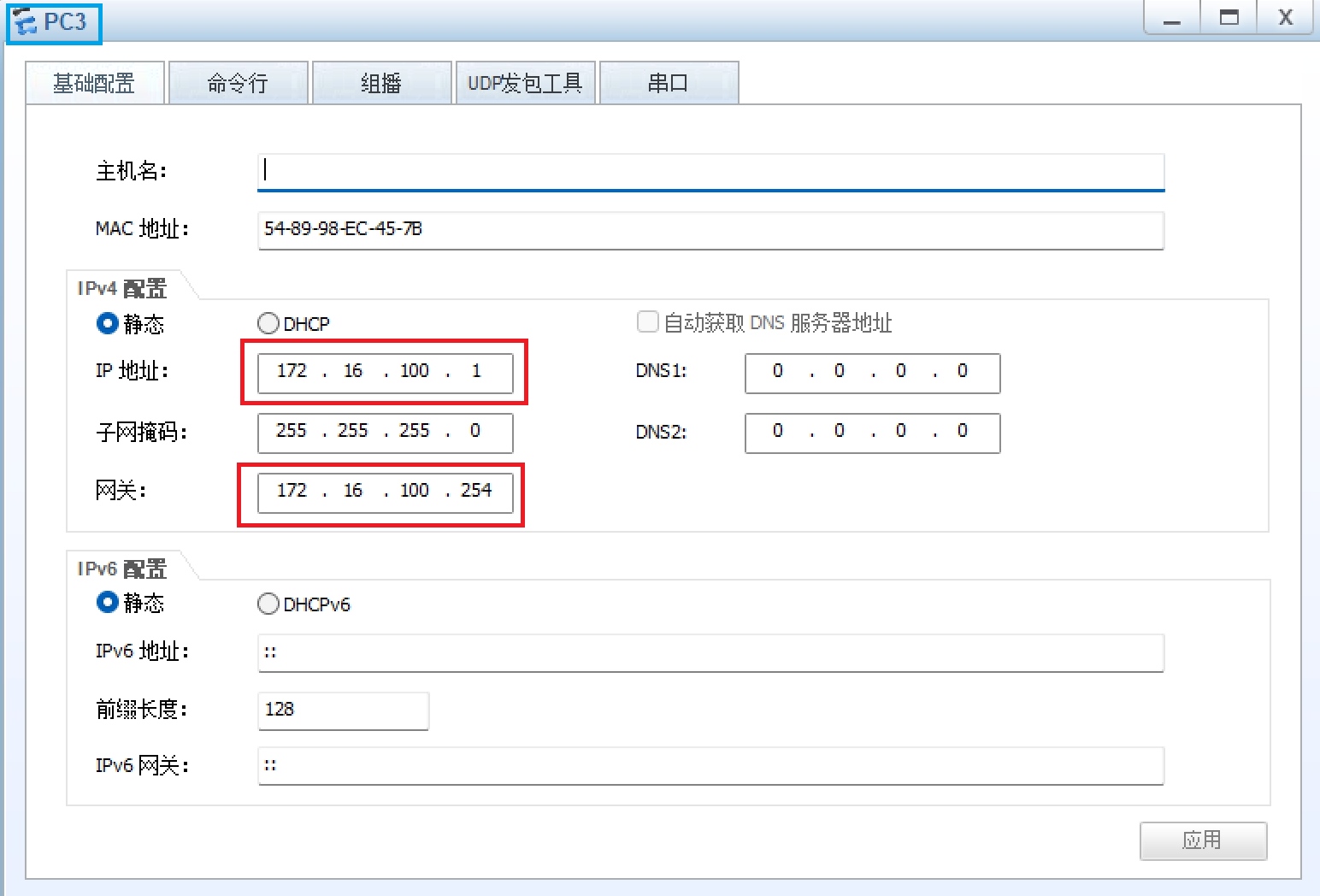Switch to the 串口 tab
The image size is (1320, 896).
pos(669,83)
